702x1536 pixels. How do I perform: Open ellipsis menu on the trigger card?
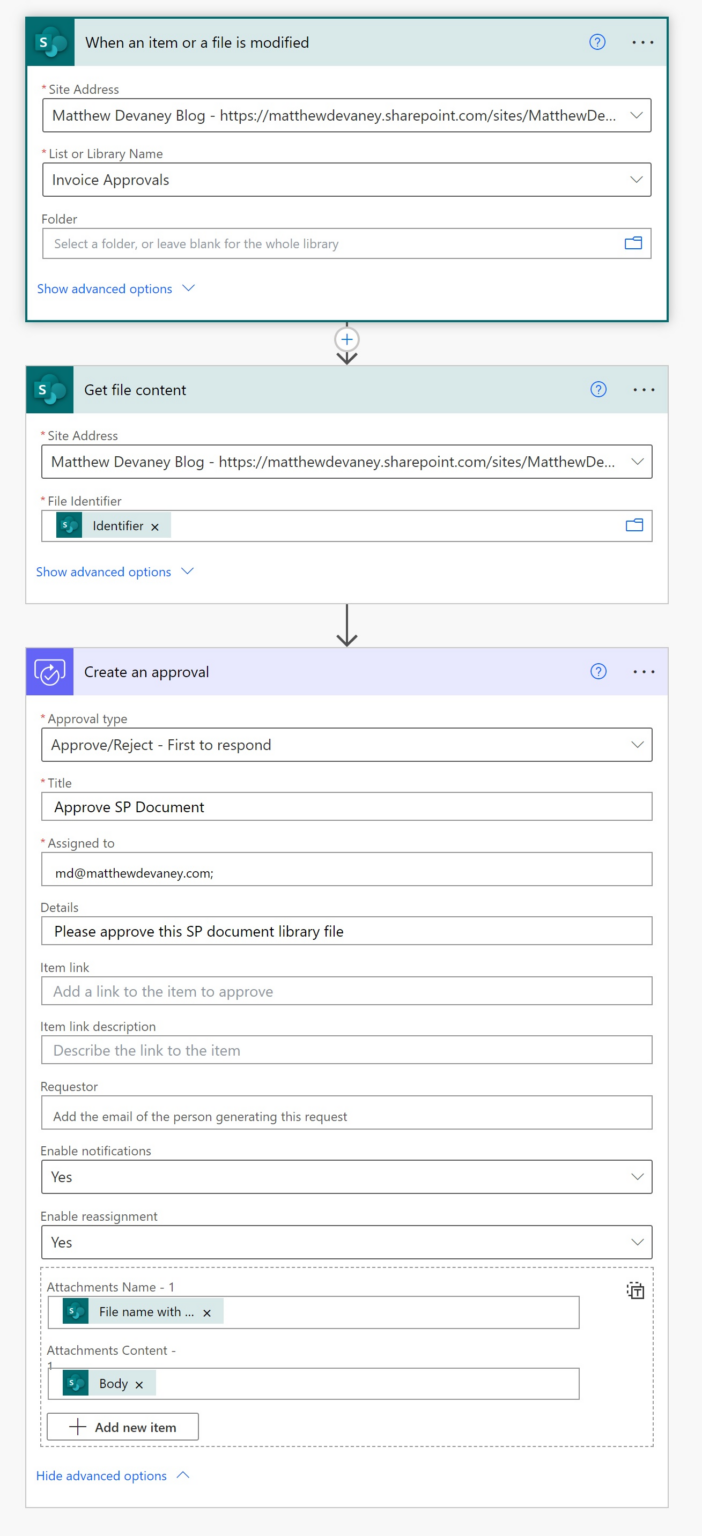coord(643,42)
